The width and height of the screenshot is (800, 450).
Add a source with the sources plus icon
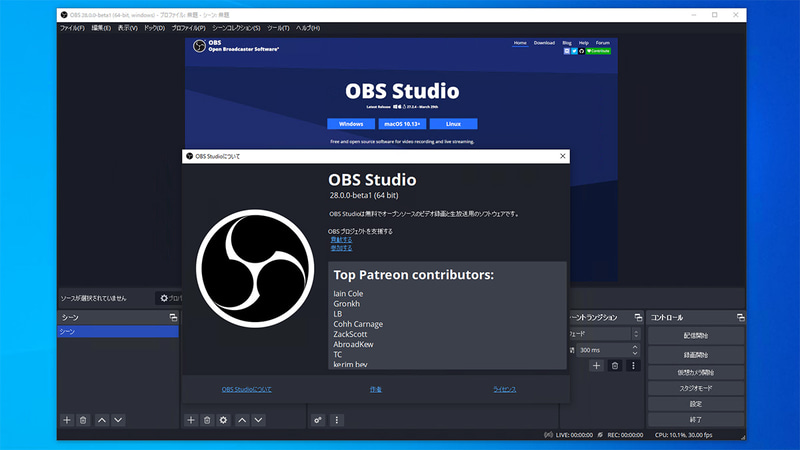pos(191,420)
